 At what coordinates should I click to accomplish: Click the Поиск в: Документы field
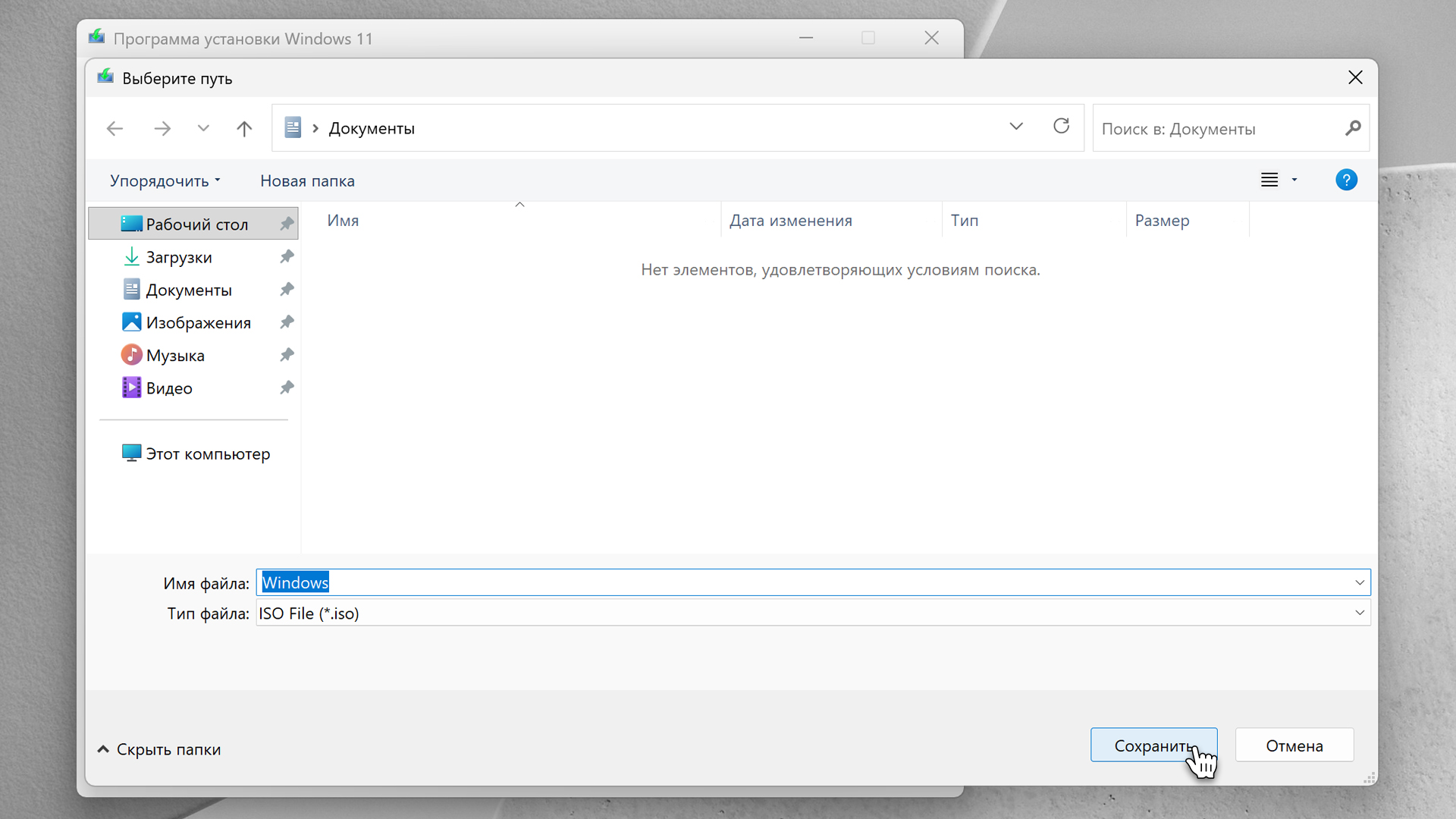click(1217, 128)
